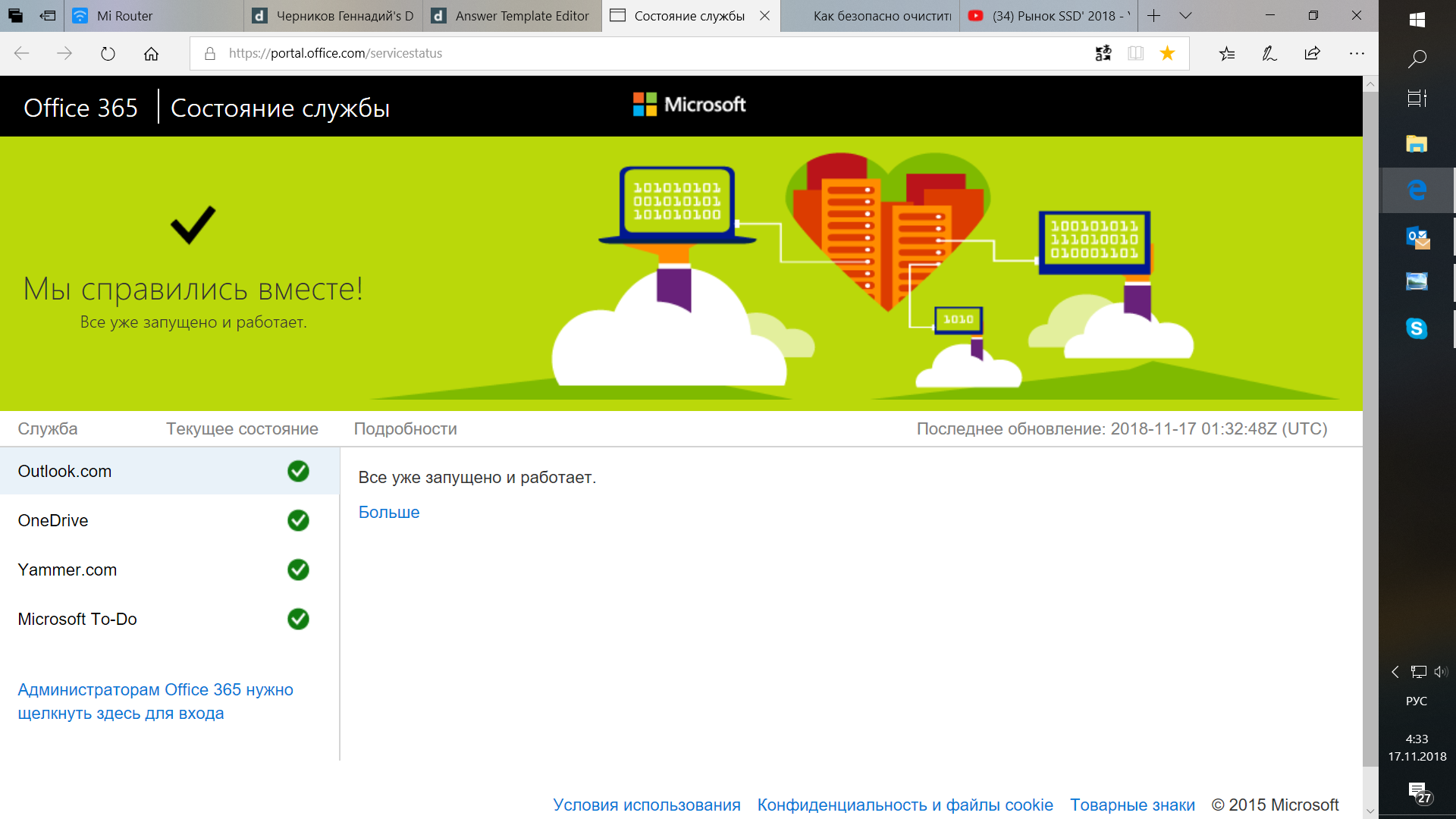This screenshot has height=819, width=1456.
Task: Click the favorites star icon in browser
Action: pyautogui.click(x=1167, y=53)
